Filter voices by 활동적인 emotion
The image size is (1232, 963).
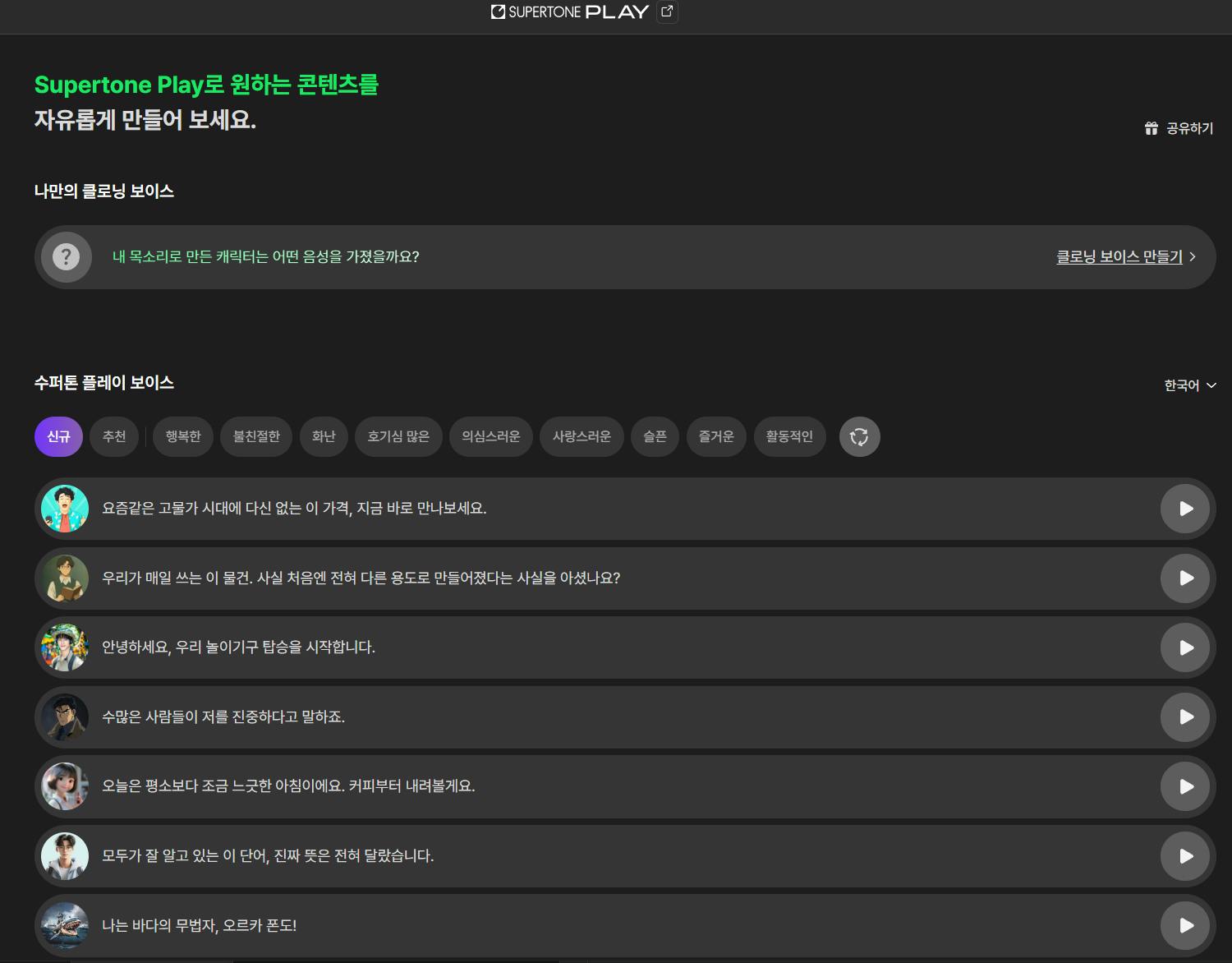pyautogui.click(x=789, y=436)
